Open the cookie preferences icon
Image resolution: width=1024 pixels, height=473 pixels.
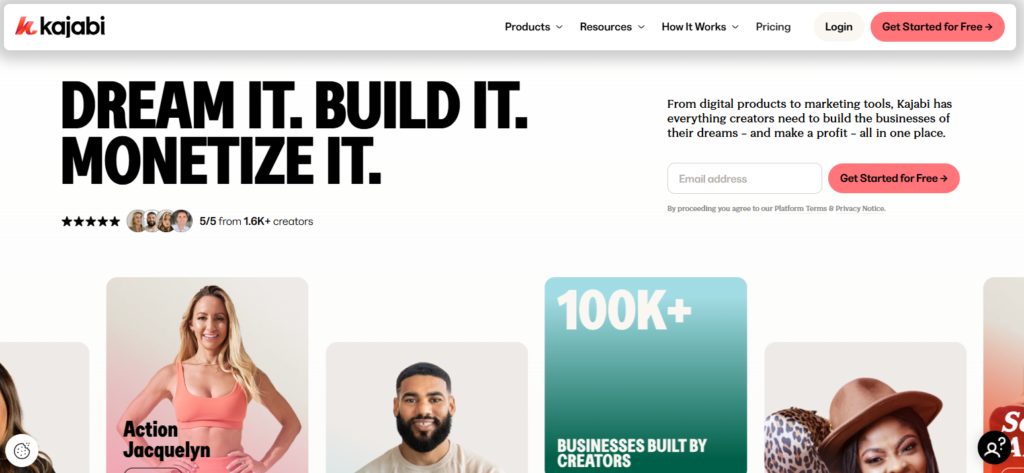pos(22,450)
